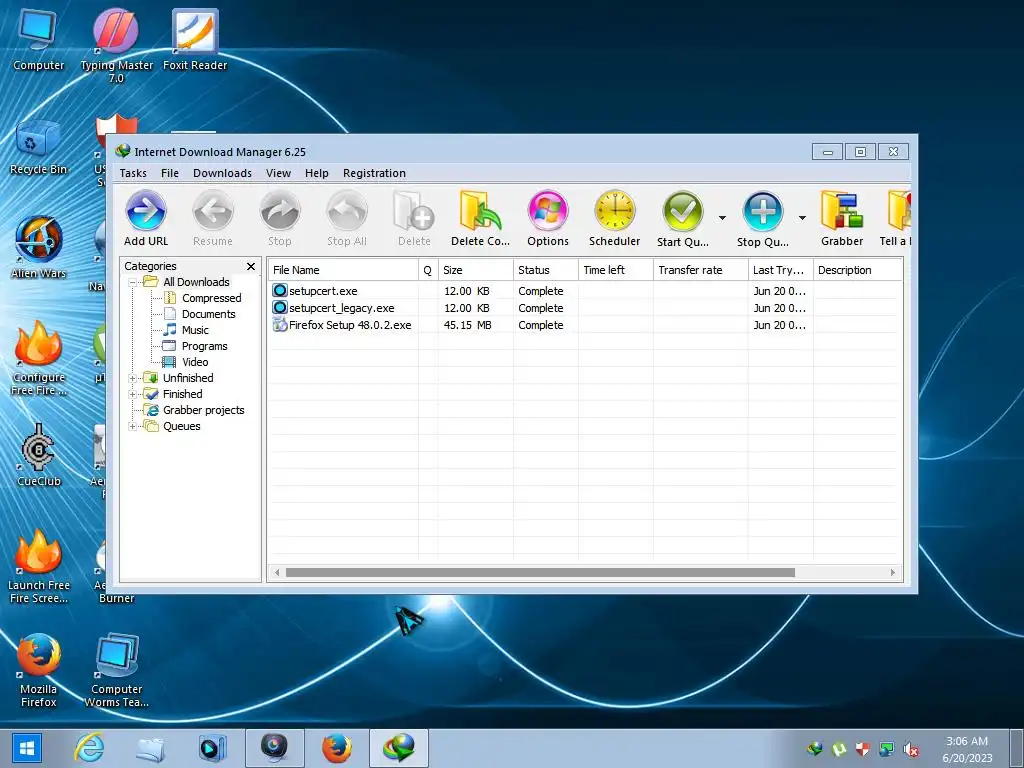Select All Downloads folder
Viewport: 1024px width, 768px height.
196,282
